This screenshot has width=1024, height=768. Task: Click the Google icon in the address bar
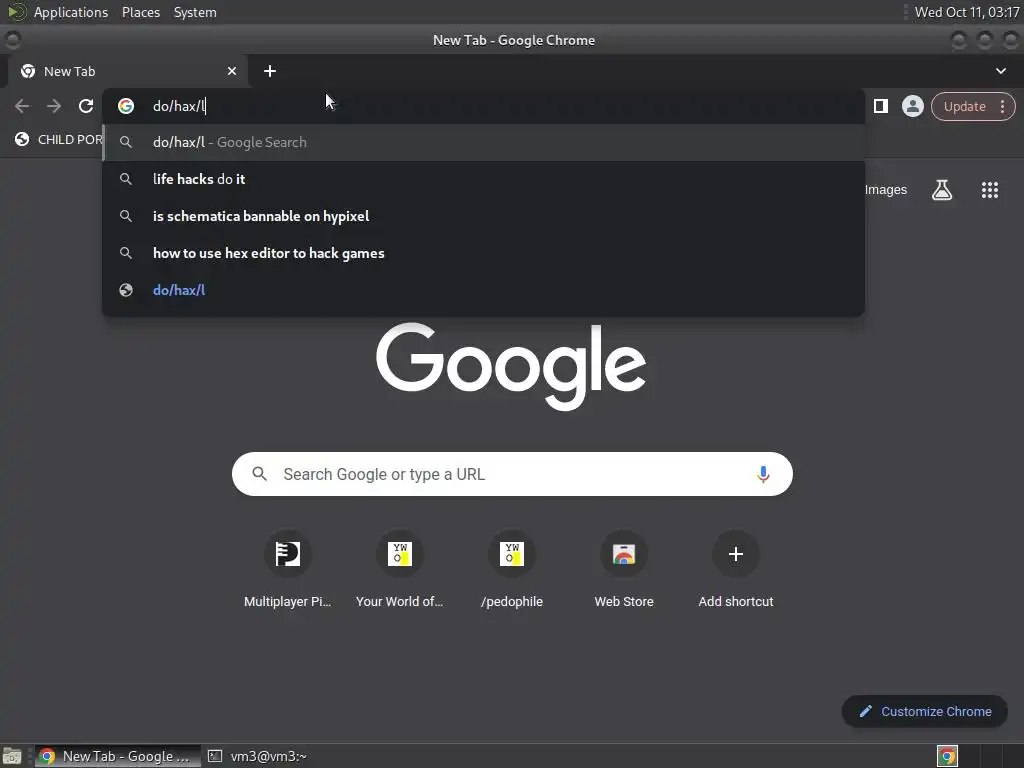click(x=126, y=106)
